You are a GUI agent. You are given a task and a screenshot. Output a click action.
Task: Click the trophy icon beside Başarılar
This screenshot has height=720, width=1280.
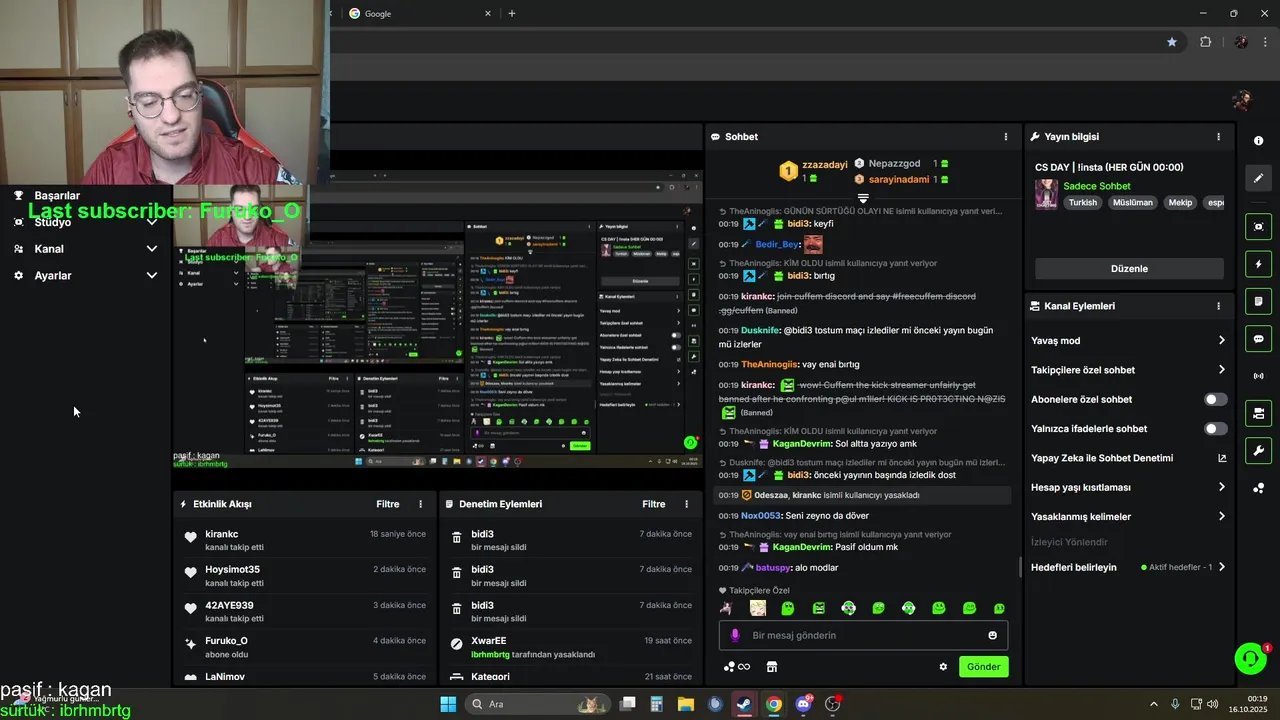coord(18,196)
